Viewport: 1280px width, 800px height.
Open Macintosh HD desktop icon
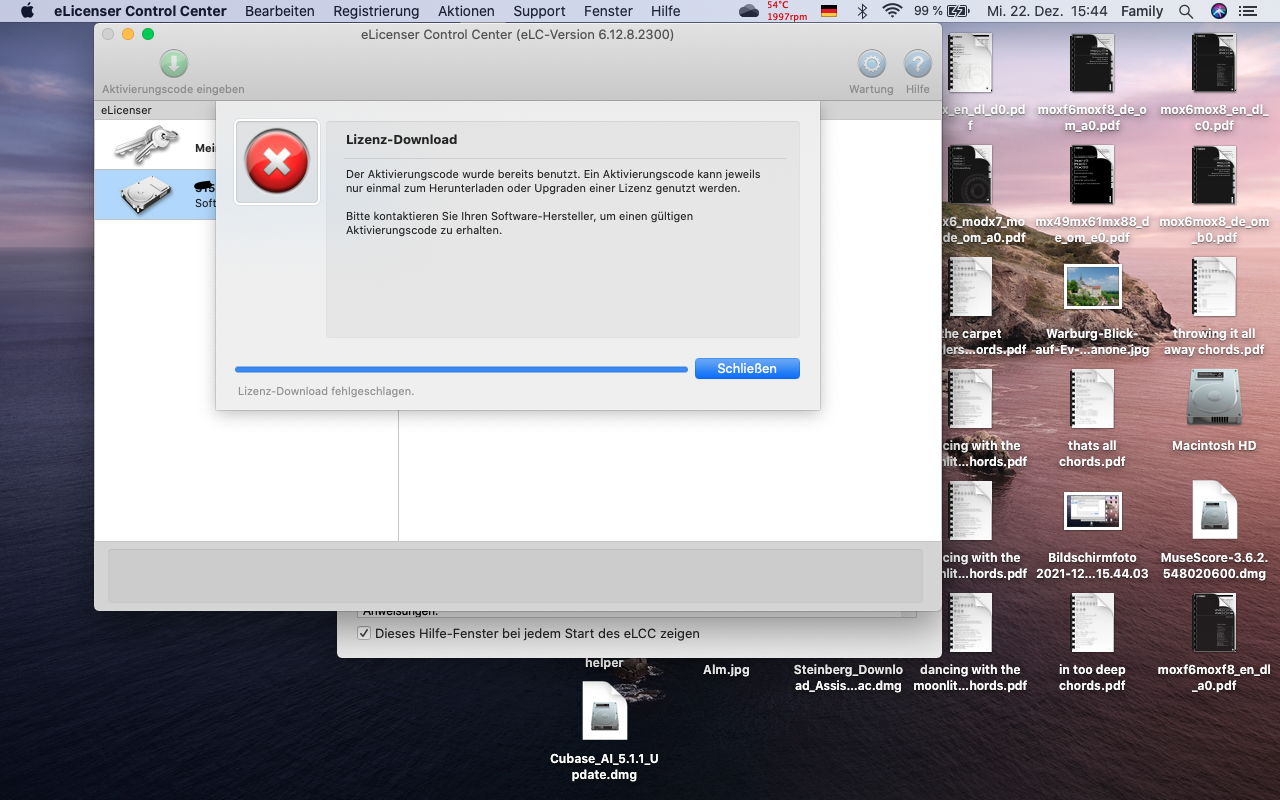[1213, 400]
